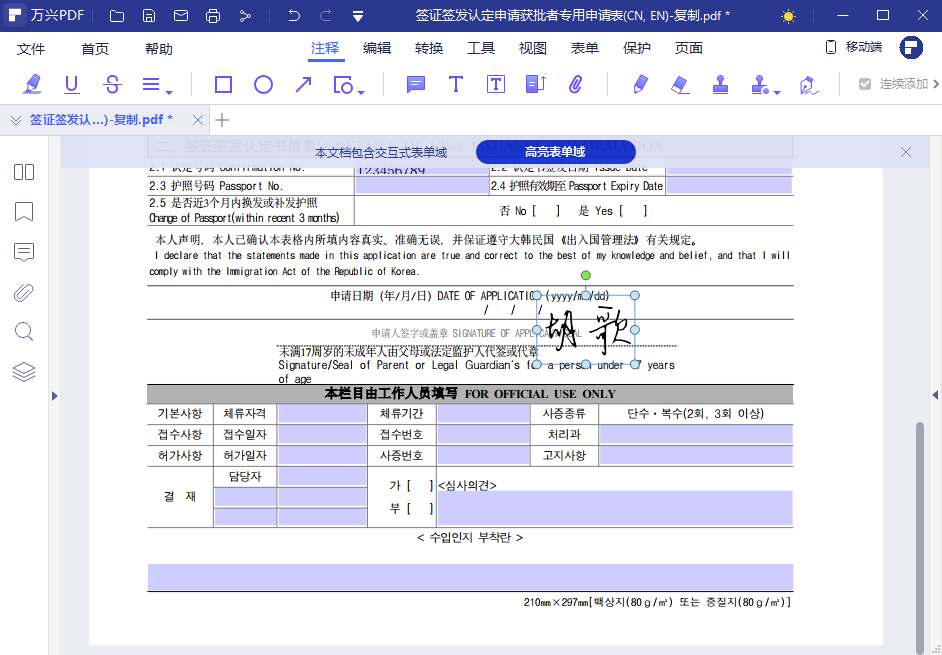This screenshot has width=942, height=655.
Task: Click the 高亮表单域 button
Action: pos(556,152)
